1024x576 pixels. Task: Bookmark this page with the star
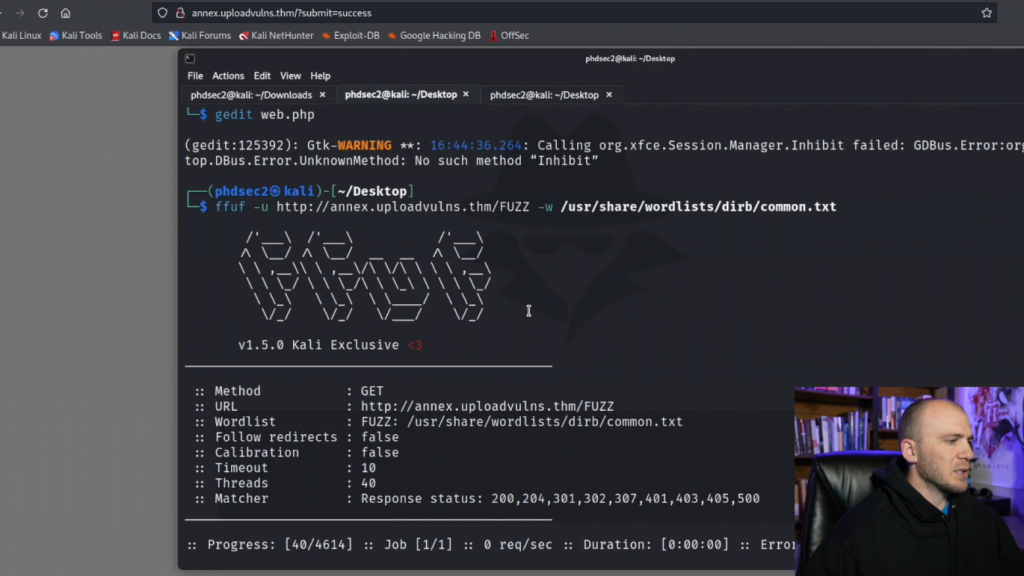point(986,13)
